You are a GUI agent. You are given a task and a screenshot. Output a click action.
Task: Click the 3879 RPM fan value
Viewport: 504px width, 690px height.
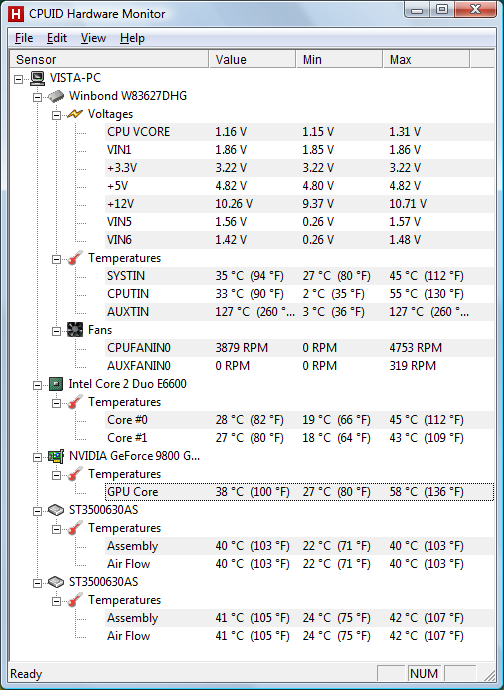pos(241,348)
